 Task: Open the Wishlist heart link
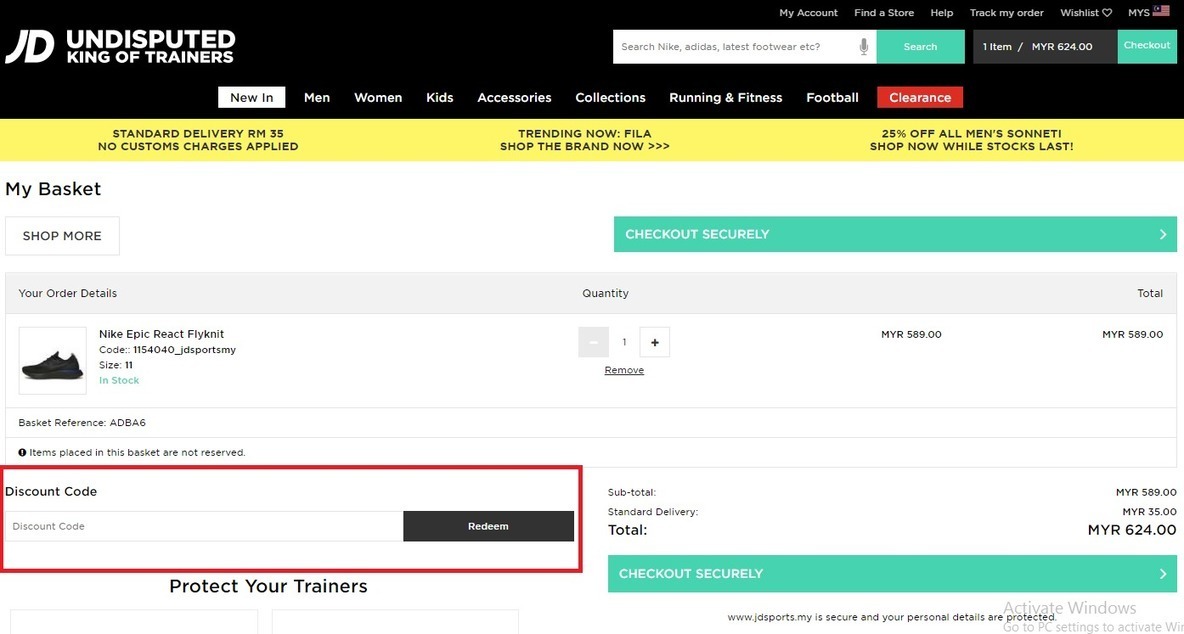[1086, 13]
